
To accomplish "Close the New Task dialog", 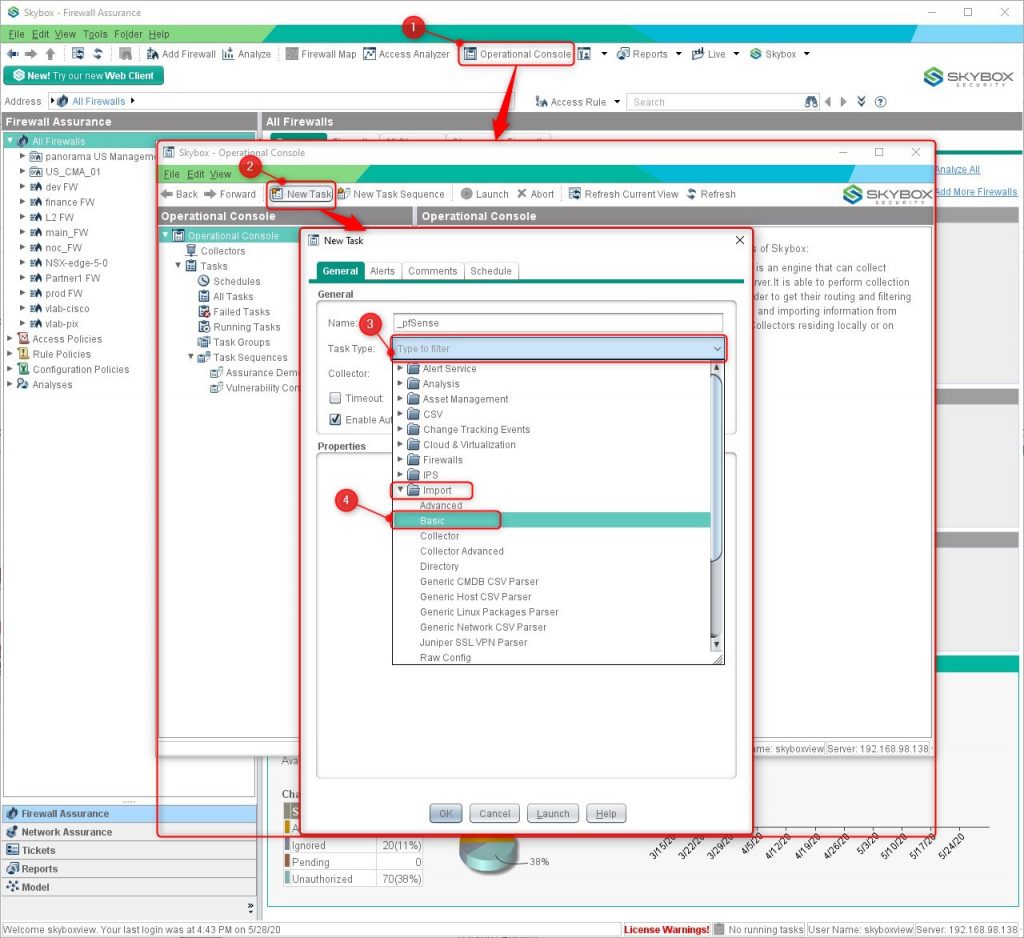I will pos(739,240).
